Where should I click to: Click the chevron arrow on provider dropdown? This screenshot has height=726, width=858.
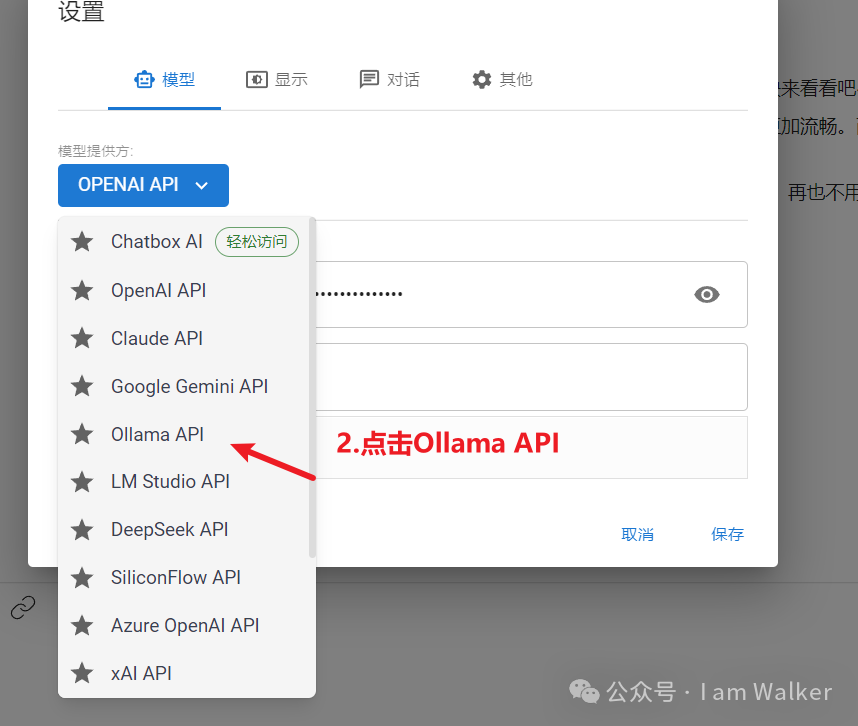point(201,186)
